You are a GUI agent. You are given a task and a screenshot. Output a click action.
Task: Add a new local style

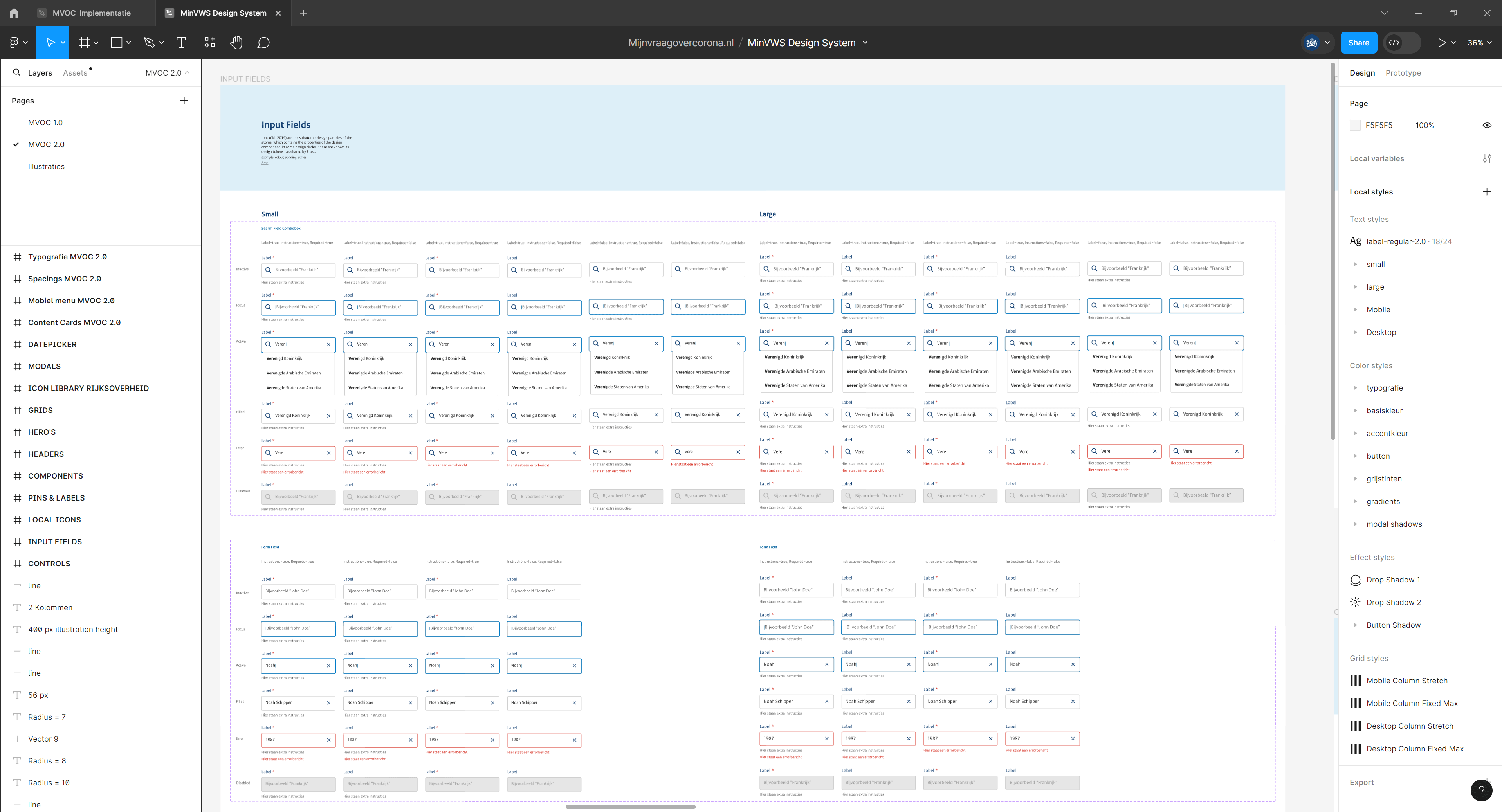click(x=1487, y=192)
